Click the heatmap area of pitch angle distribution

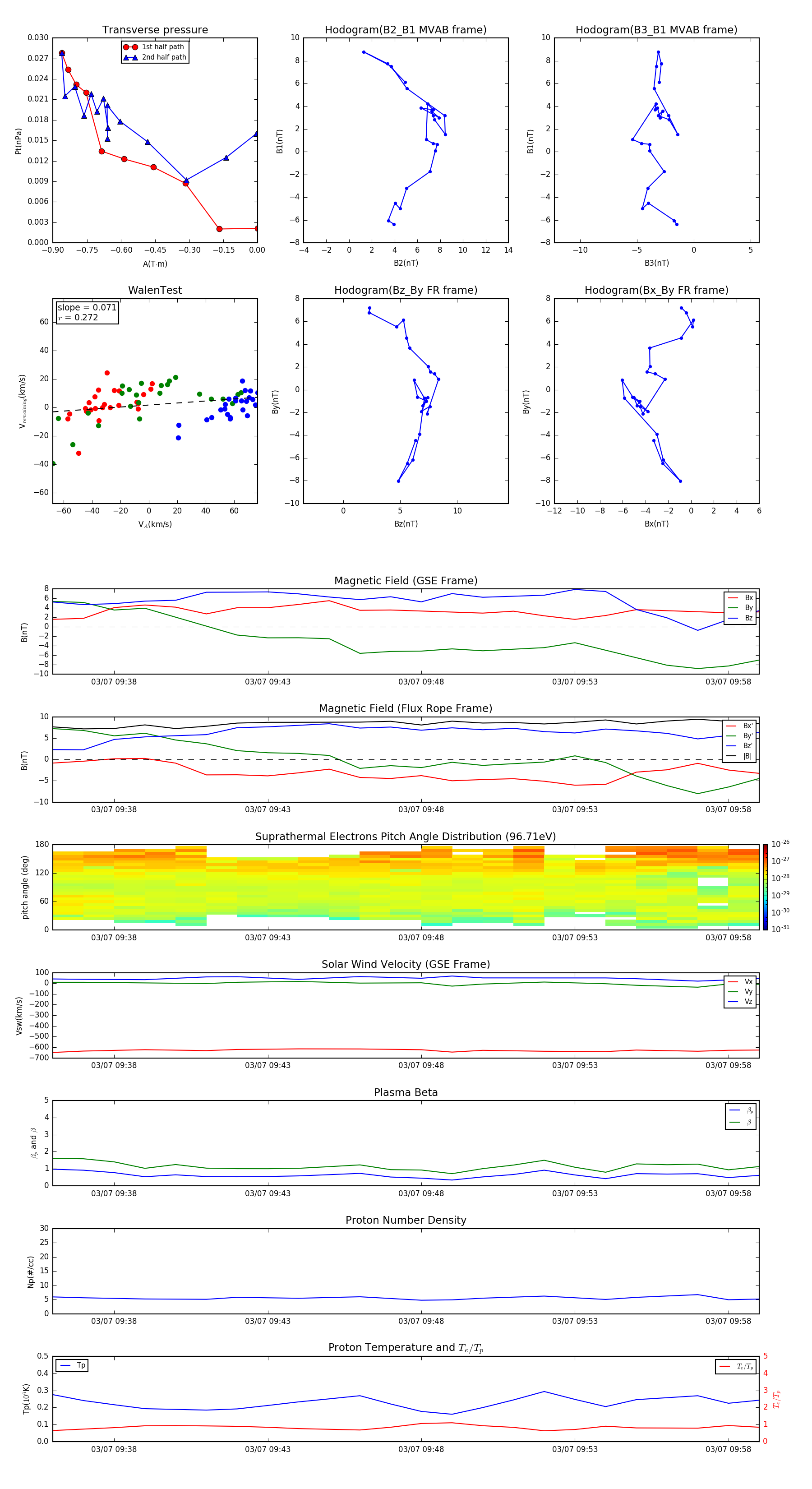(406, 887)
